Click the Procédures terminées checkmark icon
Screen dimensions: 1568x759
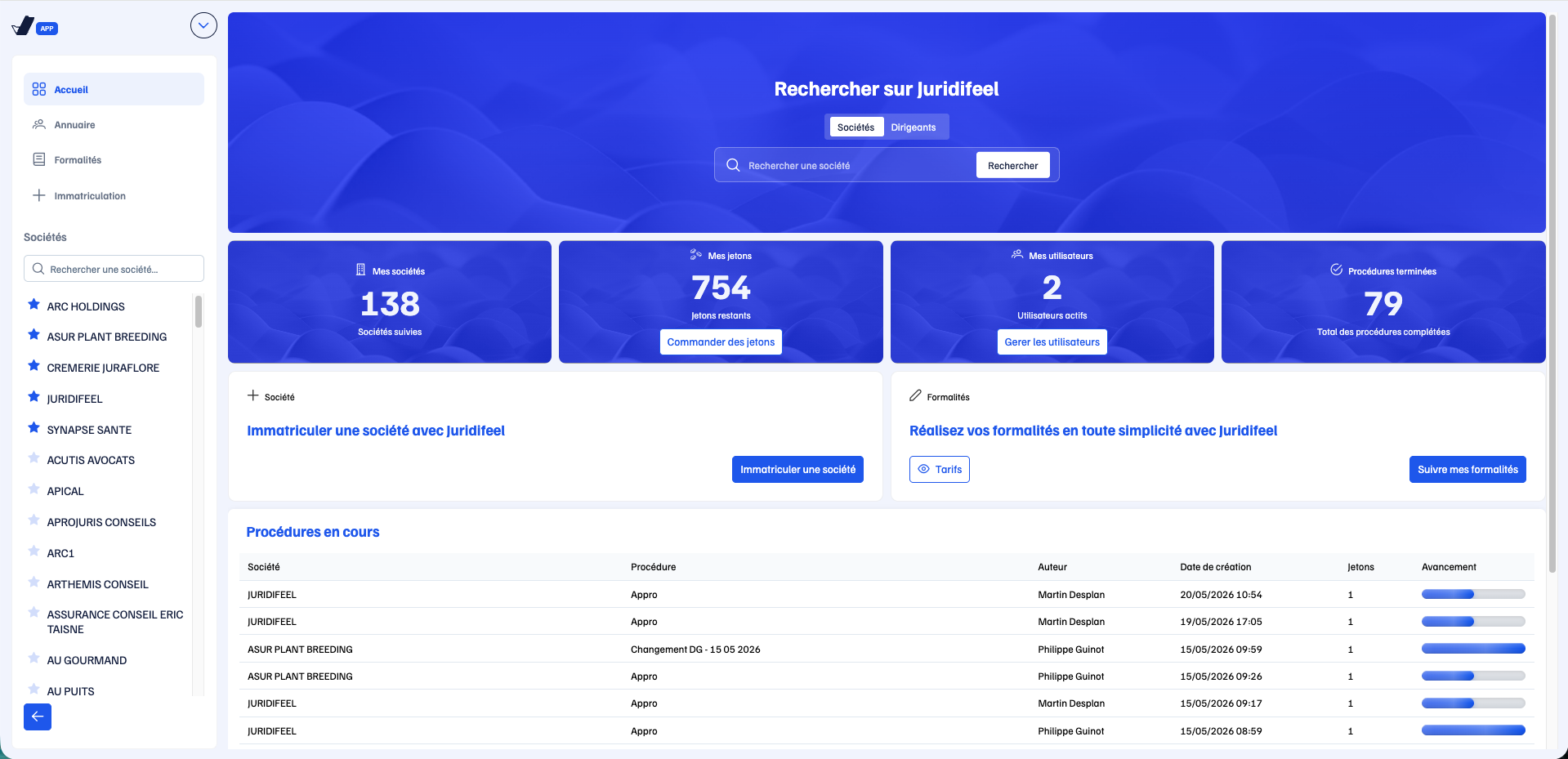(x=1337, y=270)
